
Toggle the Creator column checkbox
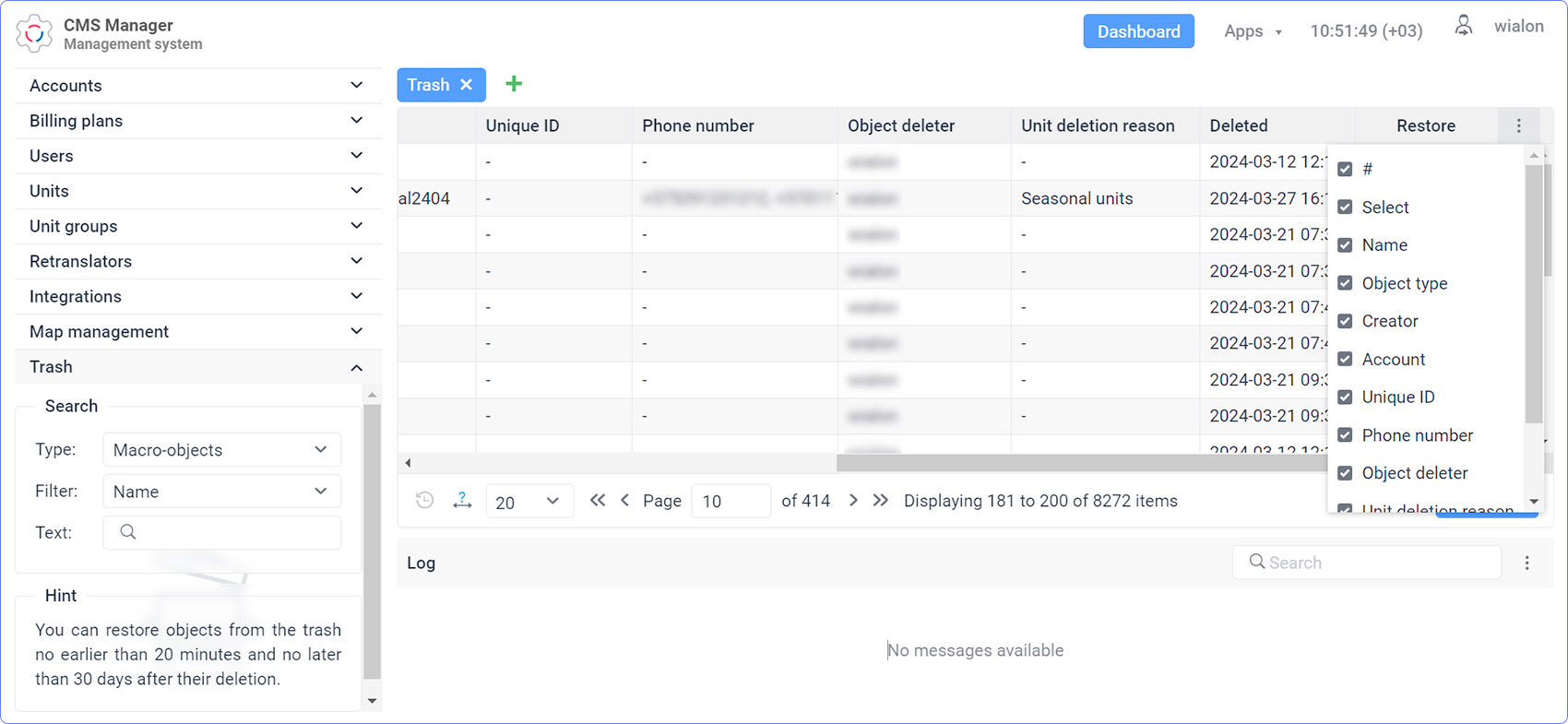(1345, 321)
